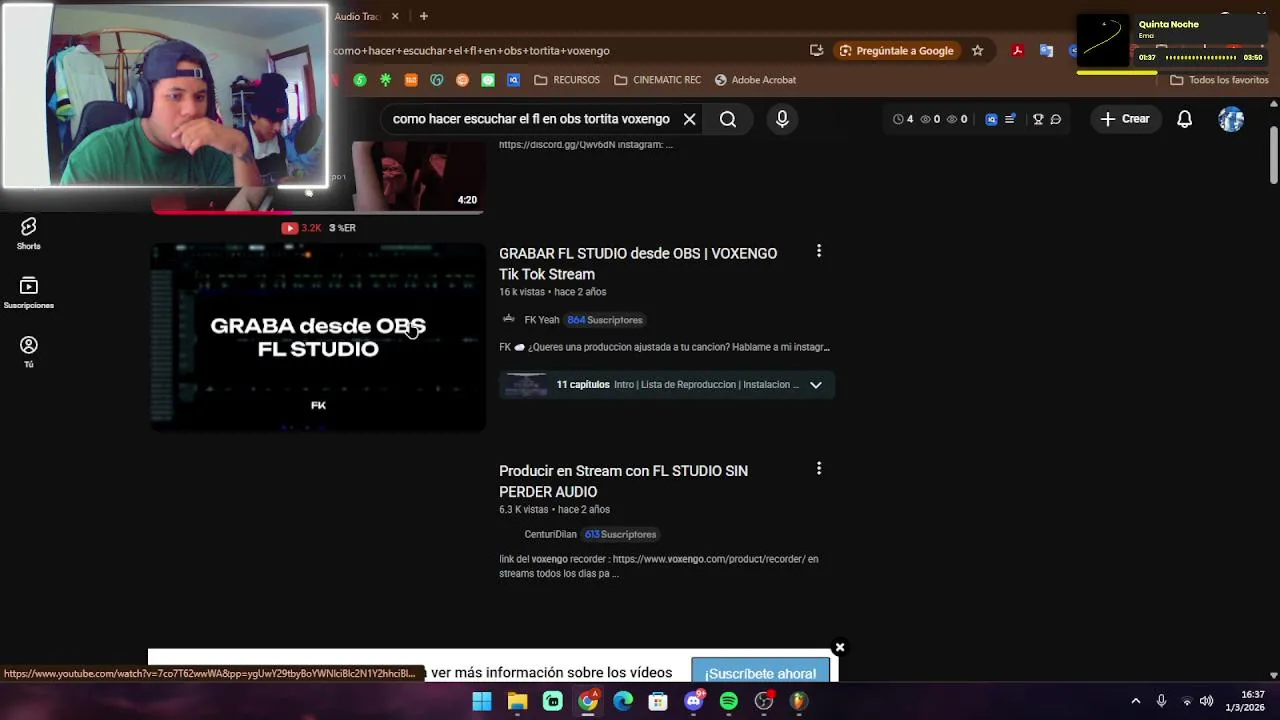Image resolution: width=1280 pixels, height=720 pixels.
Task: Click the 864 Suscriptores badge
Action: pyautogui.click(x=605, y=320)
